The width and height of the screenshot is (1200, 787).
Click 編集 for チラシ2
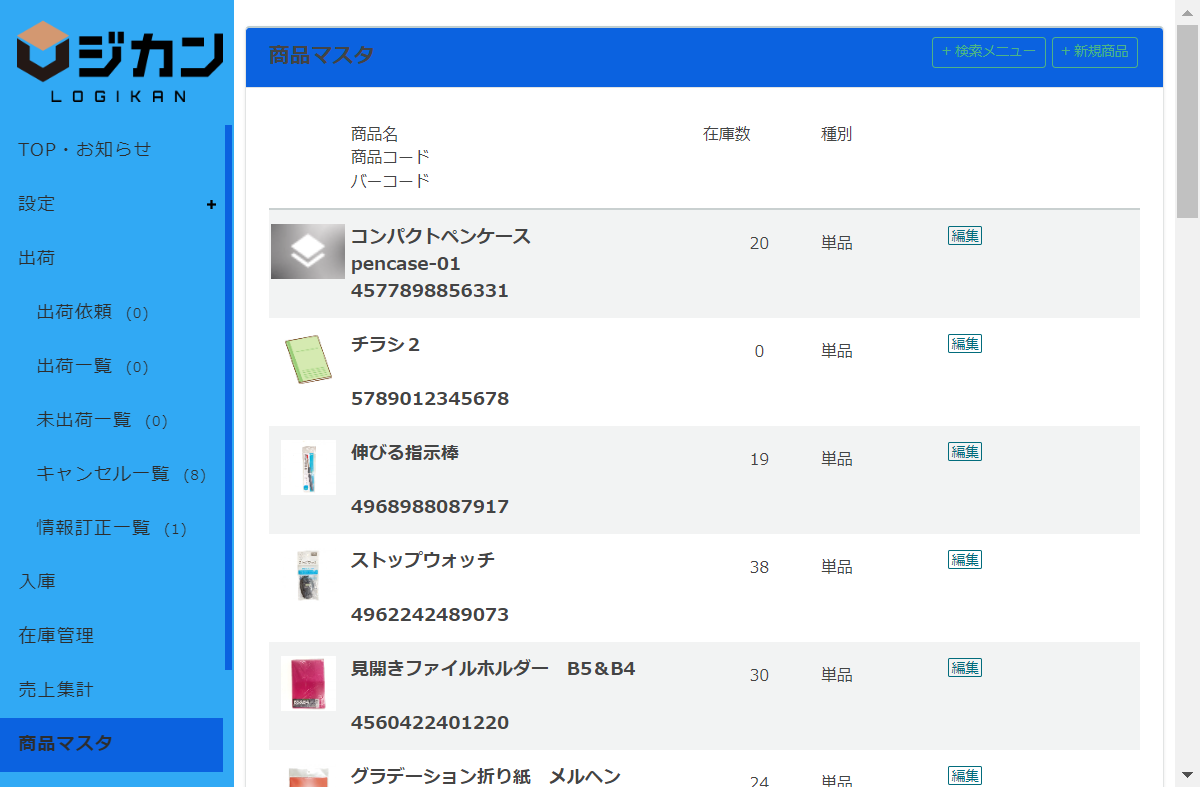click(x=964, y=344)
